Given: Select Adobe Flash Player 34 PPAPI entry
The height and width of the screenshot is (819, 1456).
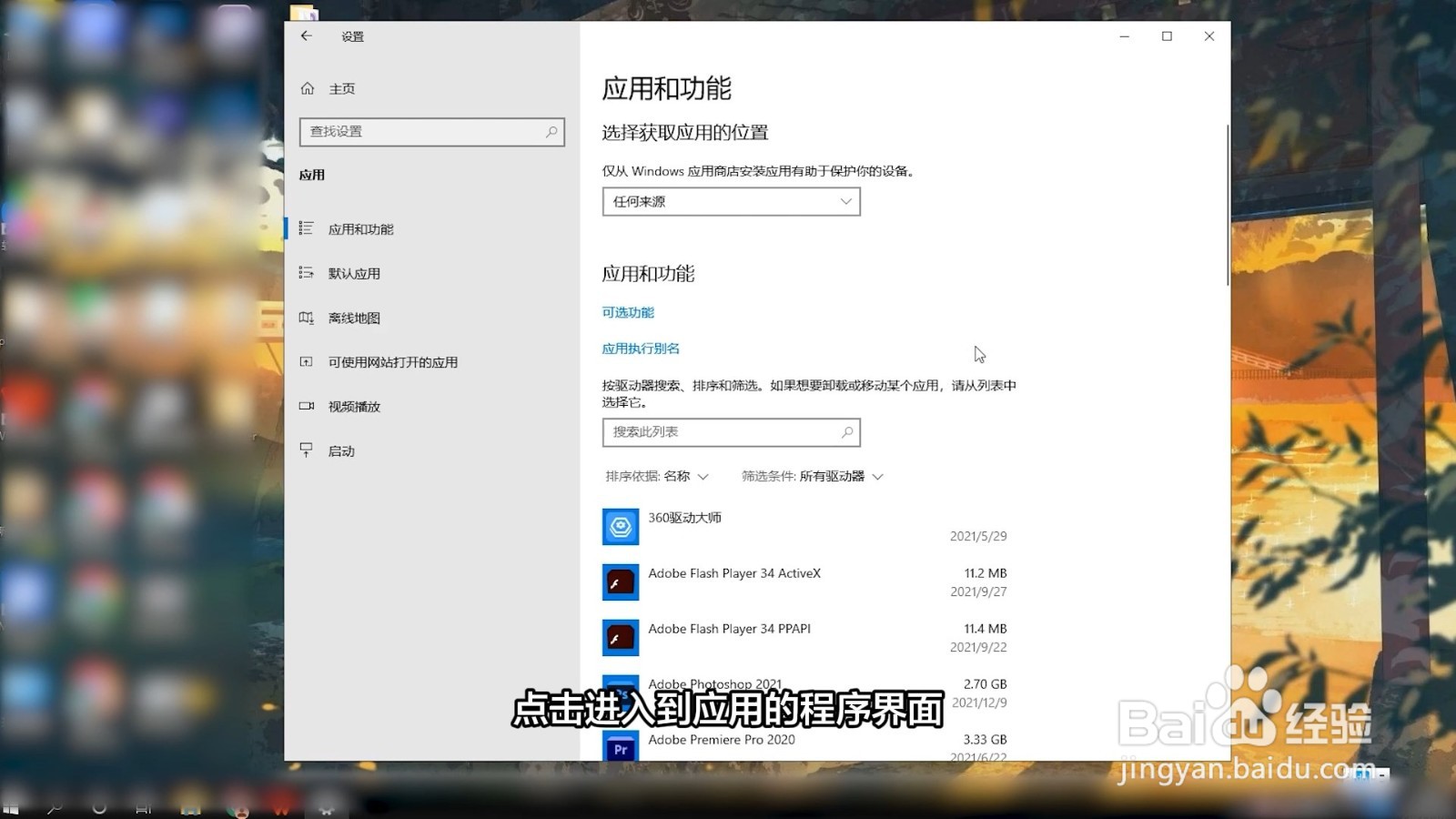Looking at the screenshot, I should click(805, 638).
